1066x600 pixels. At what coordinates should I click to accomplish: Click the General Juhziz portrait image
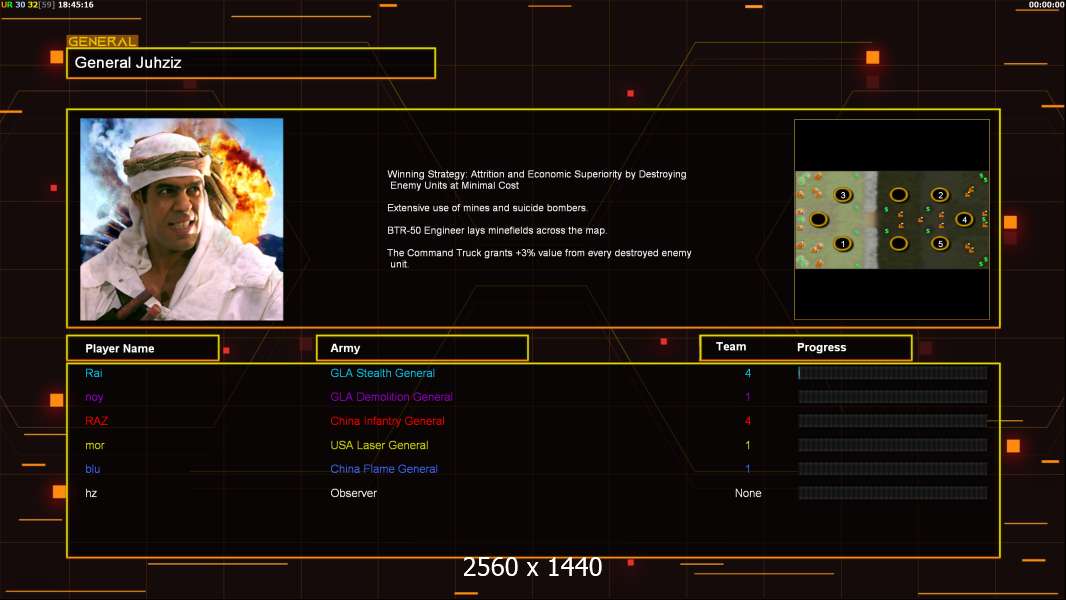click(x=181, y=219)
